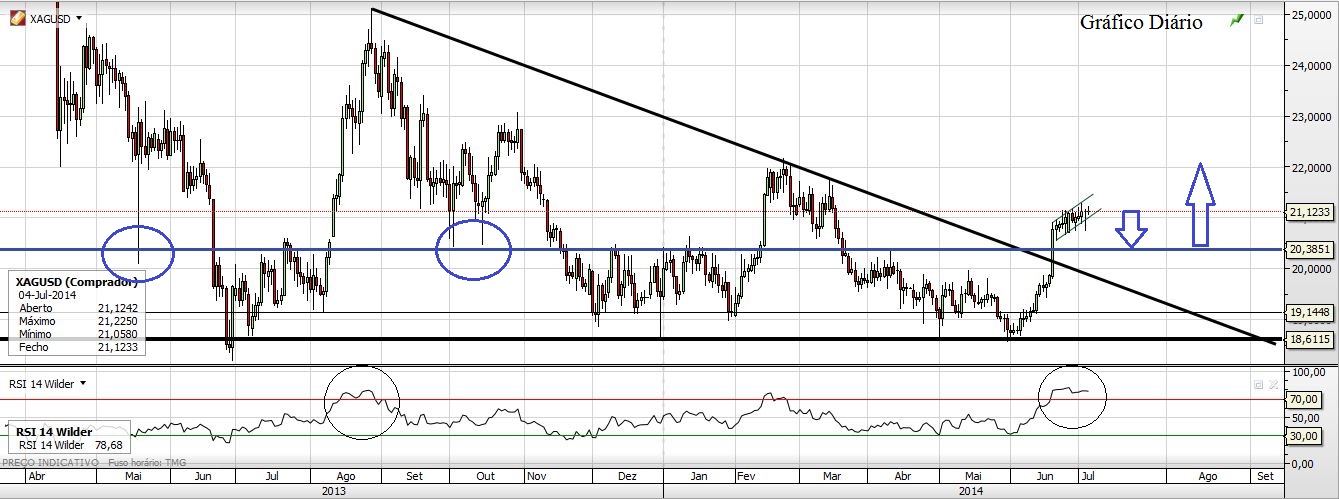
Task: Click the RSI 70,00 overbought level label
Action: (1302, 400)
